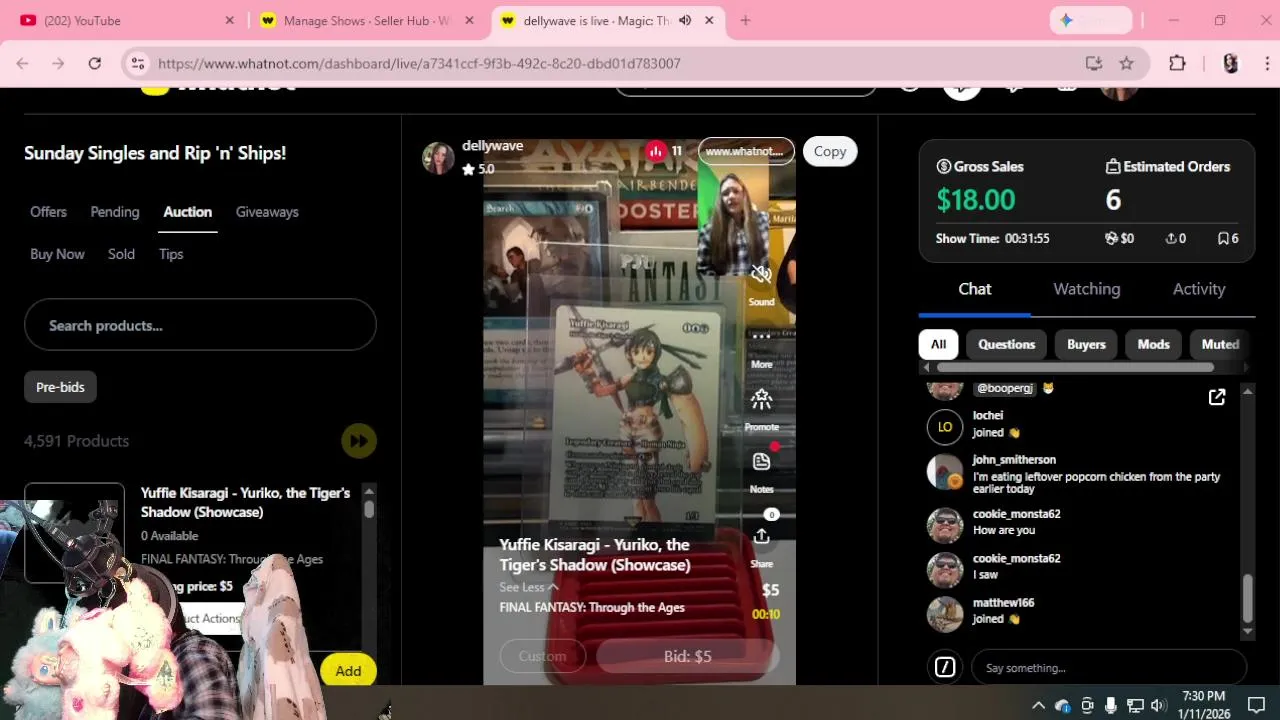Toggle the Pre-bids filter chip
1280x720 pixels.
tap(60, 387)
